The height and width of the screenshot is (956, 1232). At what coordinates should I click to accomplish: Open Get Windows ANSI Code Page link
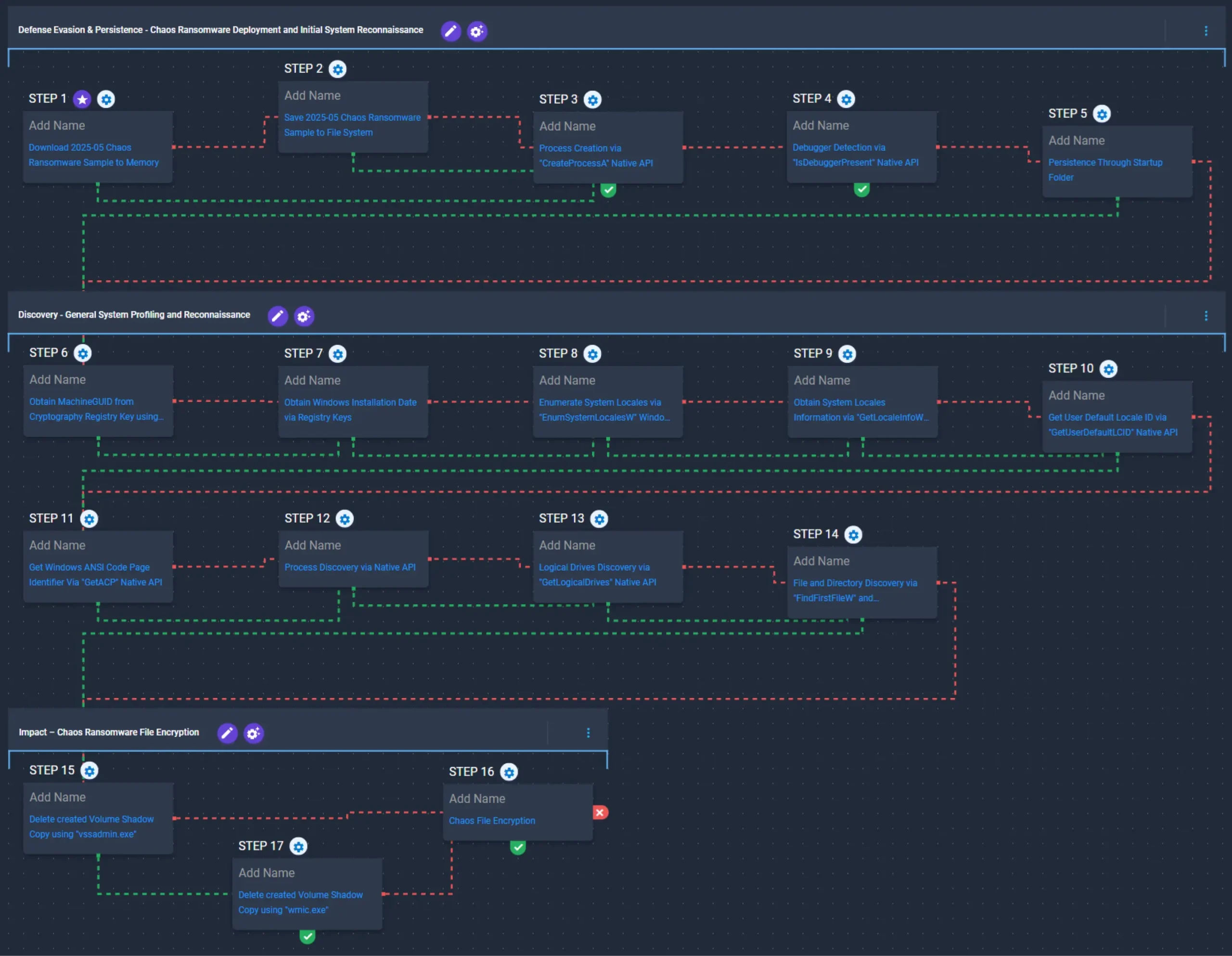95,574
